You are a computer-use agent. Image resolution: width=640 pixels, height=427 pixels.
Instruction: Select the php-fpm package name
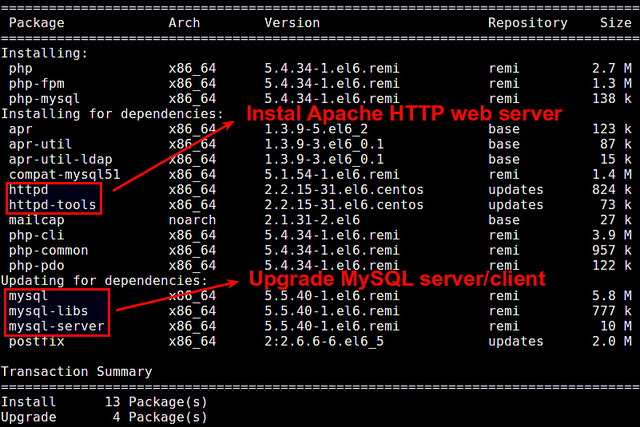point(36,84)
